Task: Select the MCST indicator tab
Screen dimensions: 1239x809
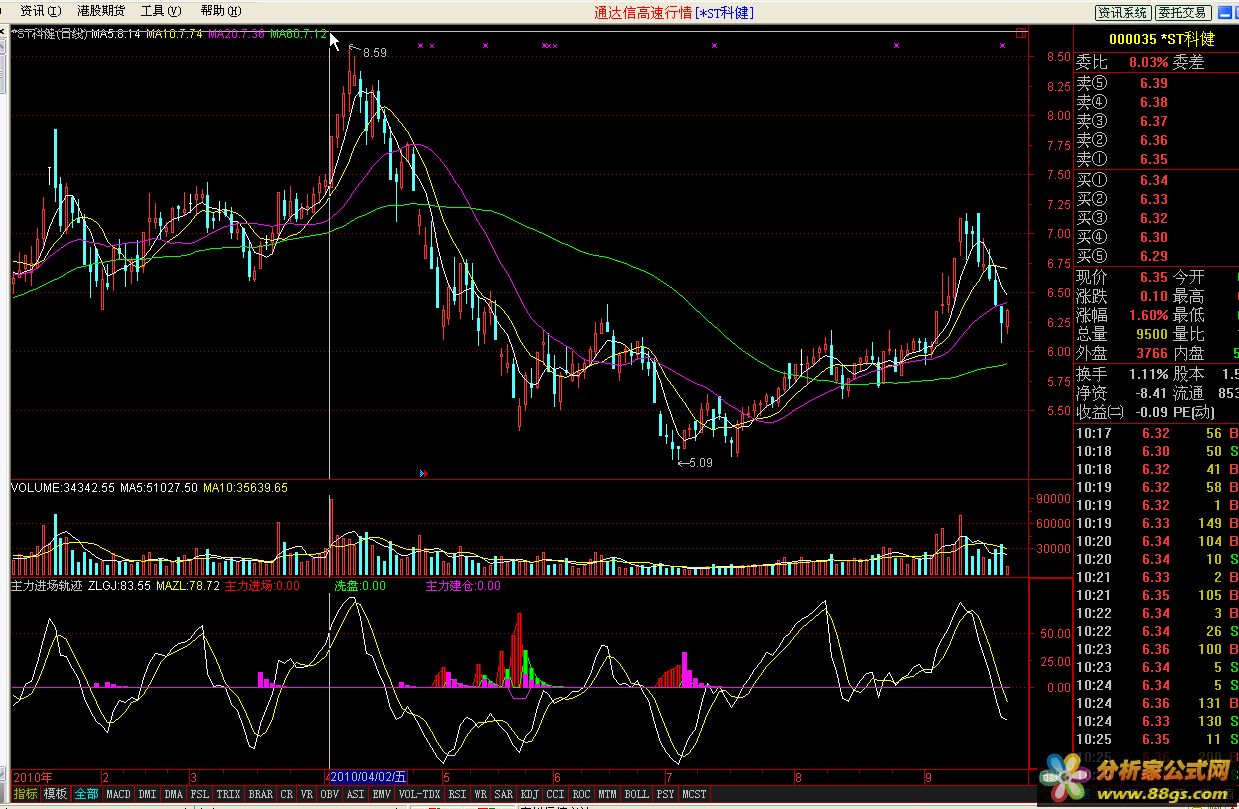Action: [694, 794]
